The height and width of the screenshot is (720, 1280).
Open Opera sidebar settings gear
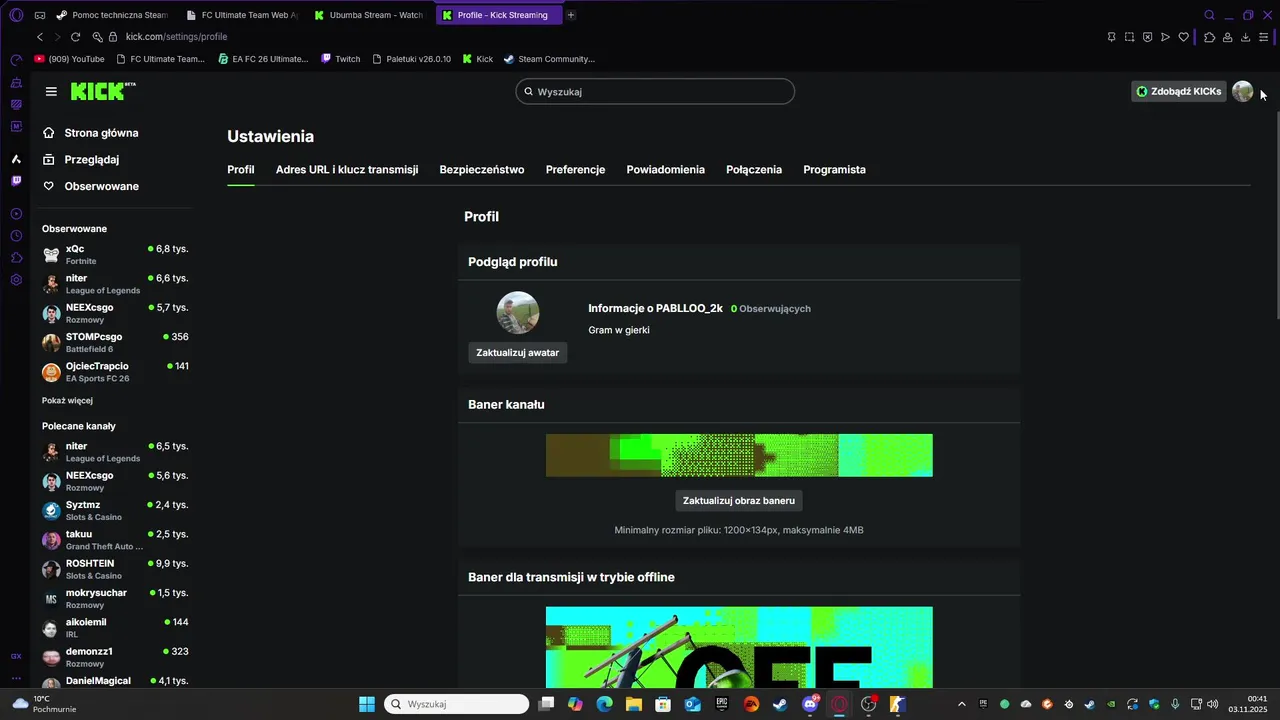click(16, 280)
